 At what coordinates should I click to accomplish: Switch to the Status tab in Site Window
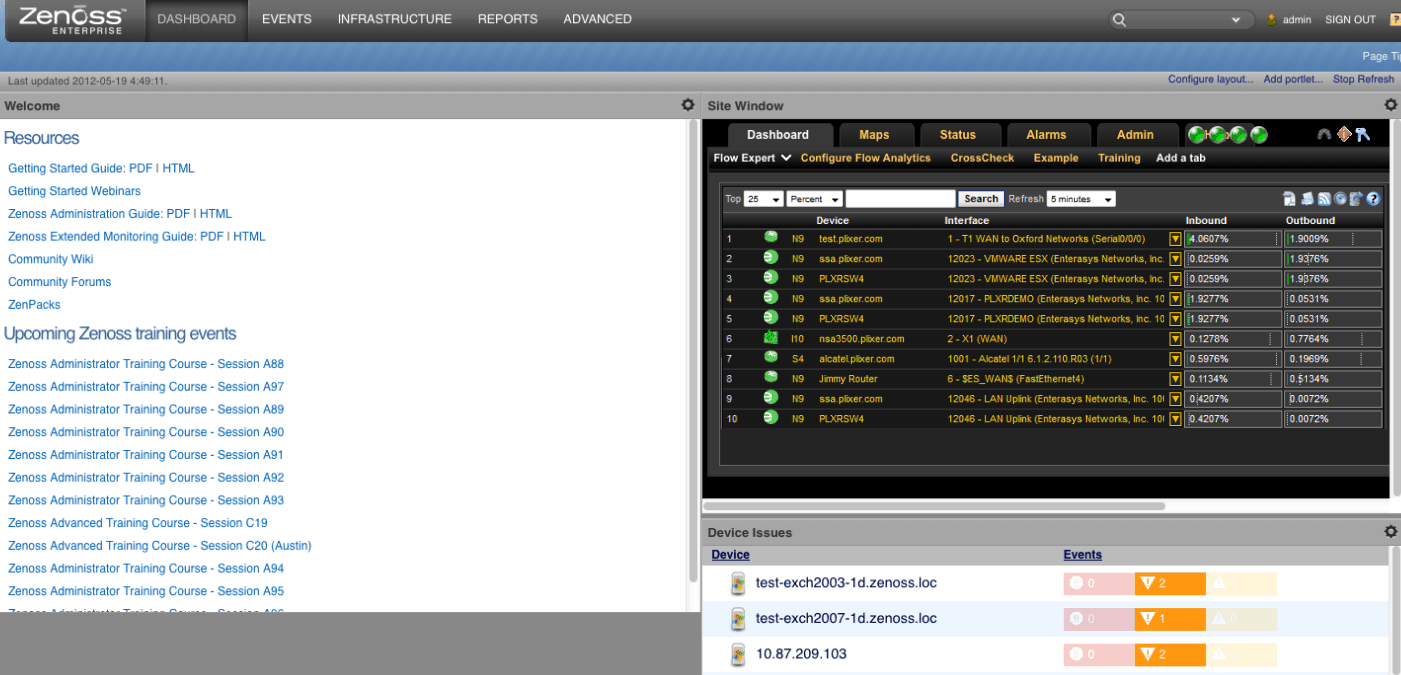tap(958, 135)
